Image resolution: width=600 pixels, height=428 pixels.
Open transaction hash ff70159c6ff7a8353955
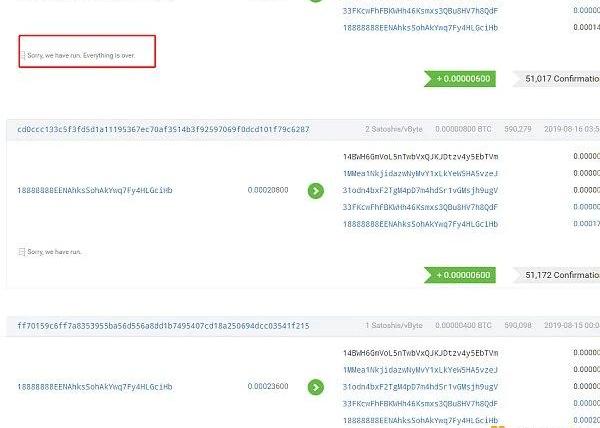pos(163,326)
